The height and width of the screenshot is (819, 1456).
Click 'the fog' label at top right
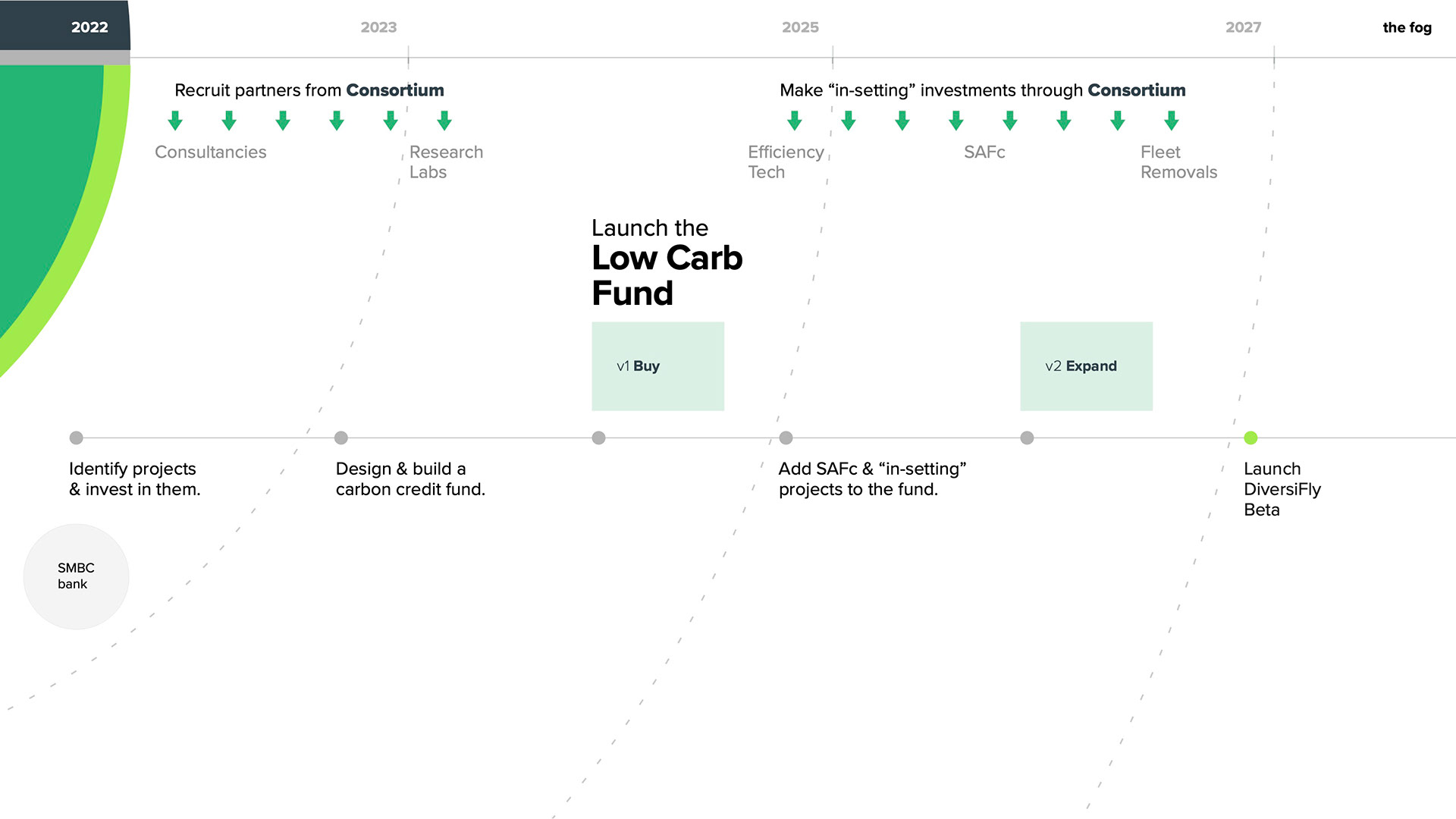[1407, 27]
